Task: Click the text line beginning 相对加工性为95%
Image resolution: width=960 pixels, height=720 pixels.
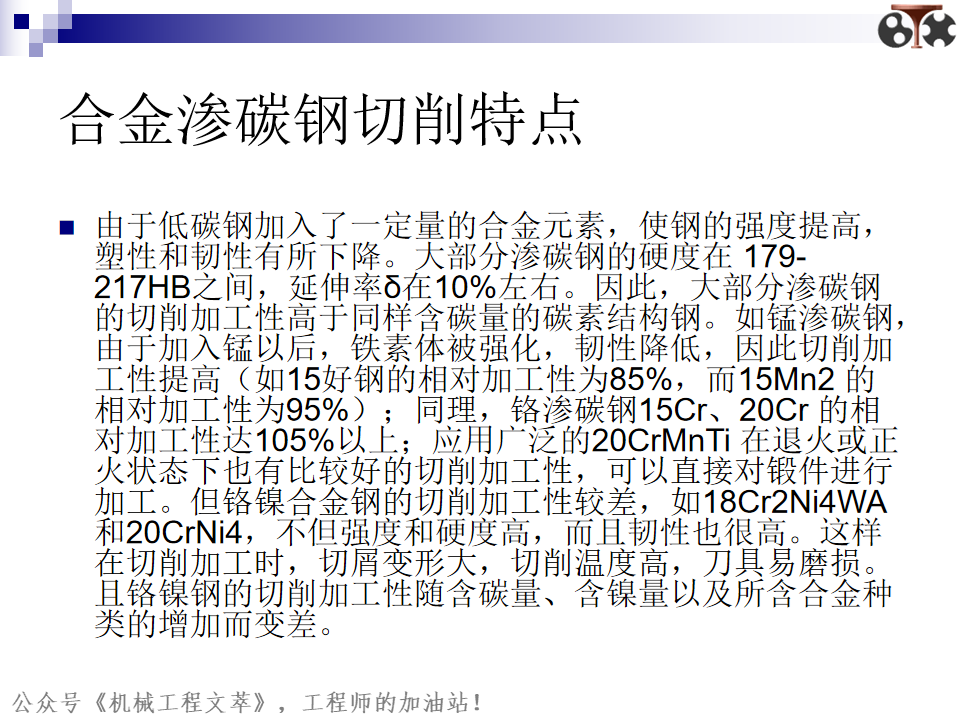Action: point(487,410)
